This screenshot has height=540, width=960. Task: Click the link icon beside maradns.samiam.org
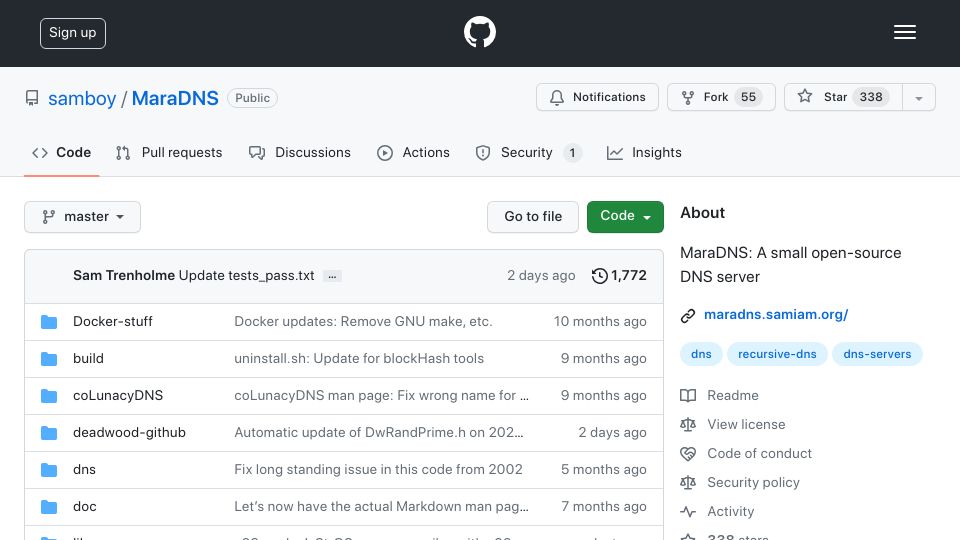688,315
